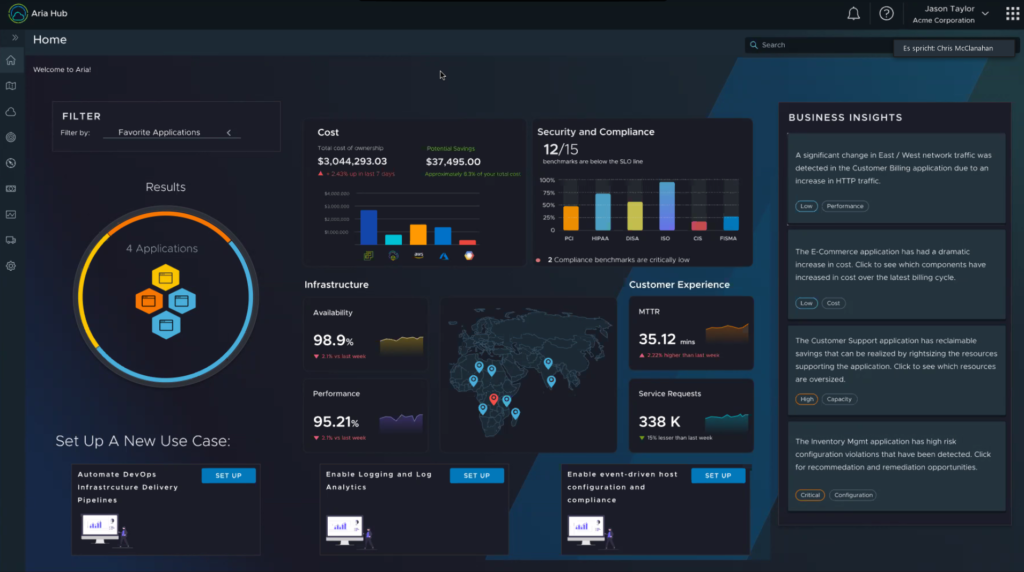The height and width of the screenshot is (572, 1024).
Task: Click SET UP for Enable Logging and Log Analytics
Action: pyautogui.click(x=476, y=476)
